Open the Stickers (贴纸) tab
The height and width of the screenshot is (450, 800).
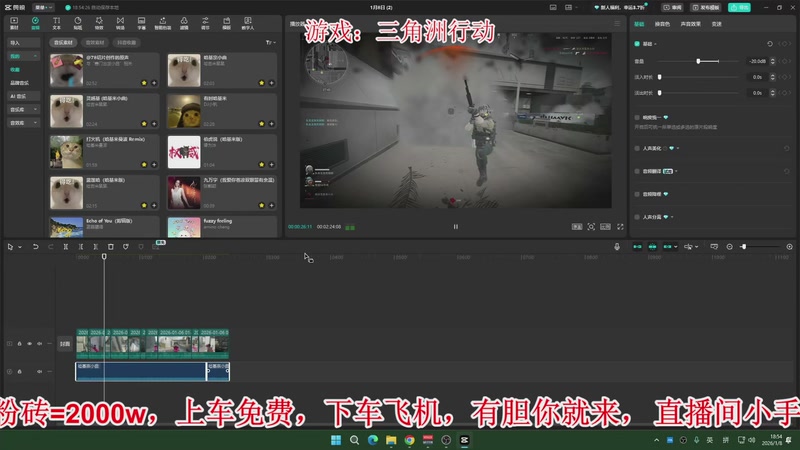pyautogui.click(x=78, y=23)
